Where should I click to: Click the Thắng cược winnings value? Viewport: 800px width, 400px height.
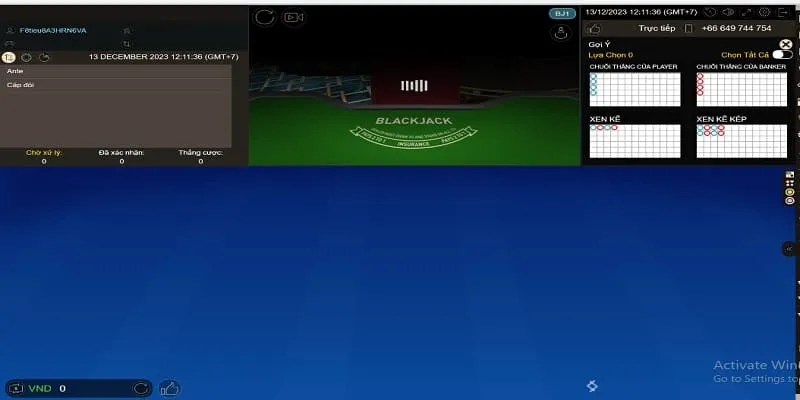[x=201, y=161]
